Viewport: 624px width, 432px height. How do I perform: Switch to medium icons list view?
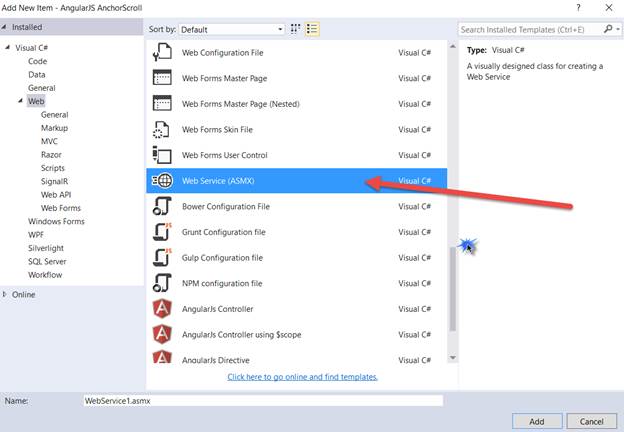click(312, 29)
